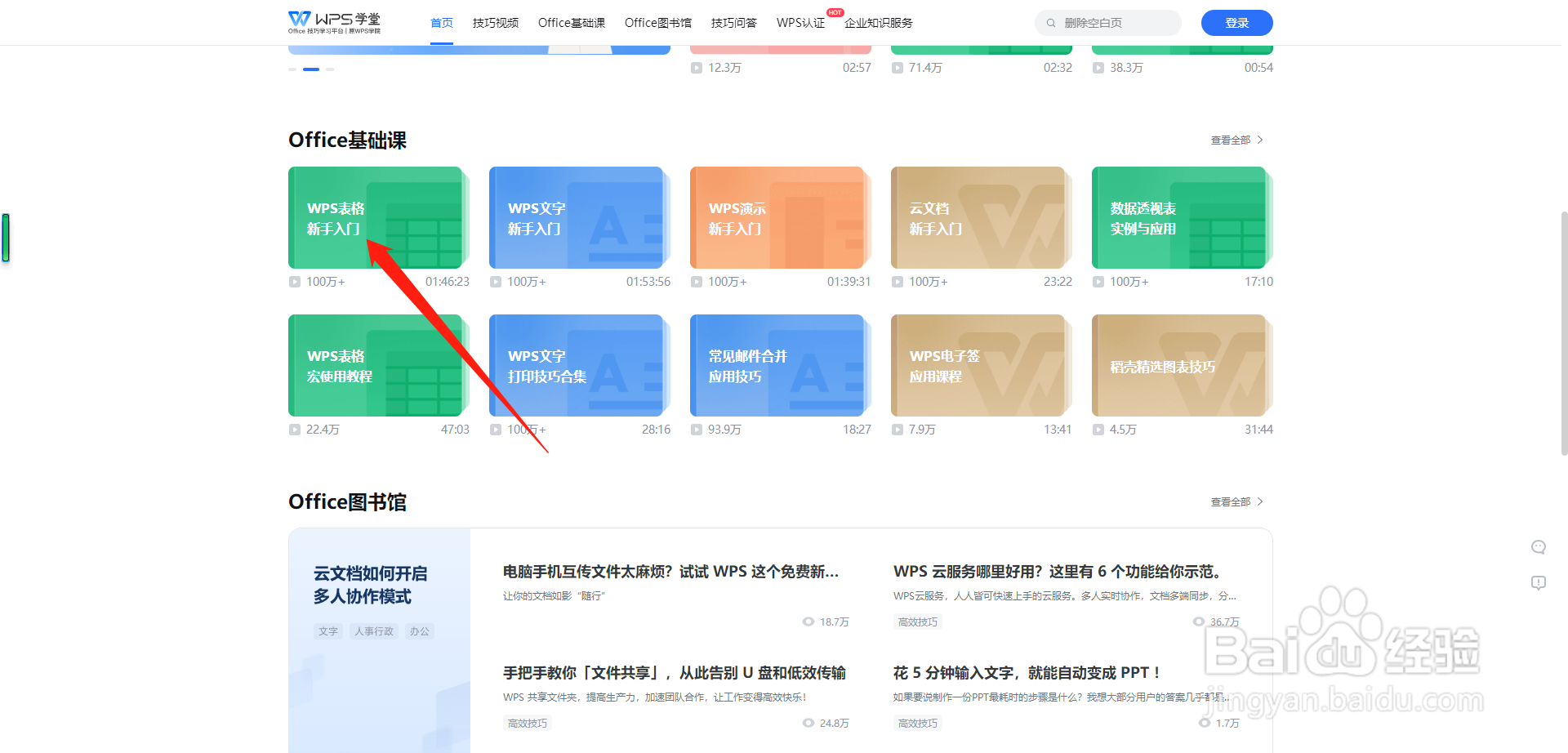The image size is (1568, 753).
Task: Open the WPS文字 新手入门 course card
Action: click(580, 218)
